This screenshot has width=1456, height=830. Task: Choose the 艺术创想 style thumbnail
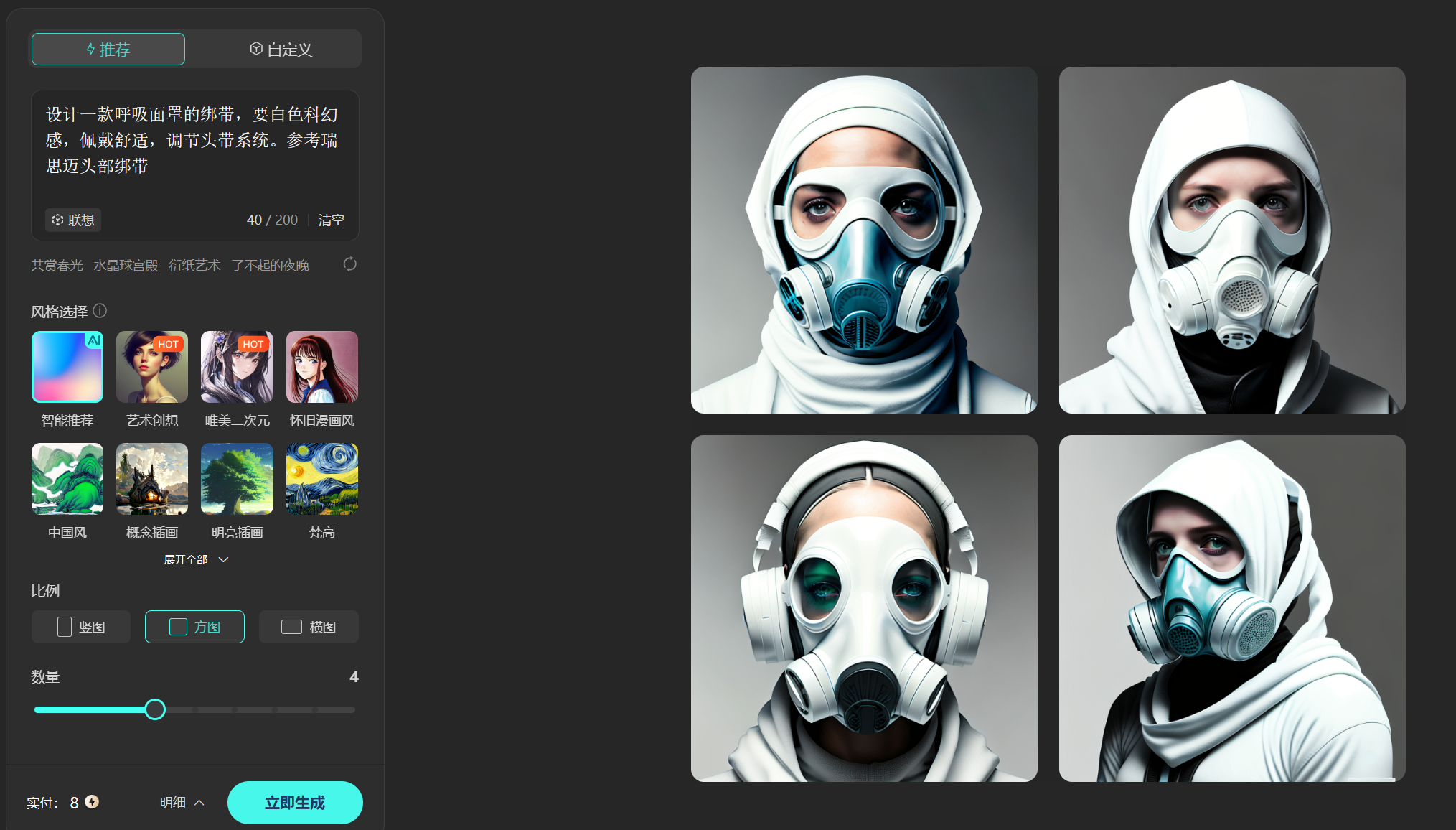pyautogui.click(x=152, y=367)
